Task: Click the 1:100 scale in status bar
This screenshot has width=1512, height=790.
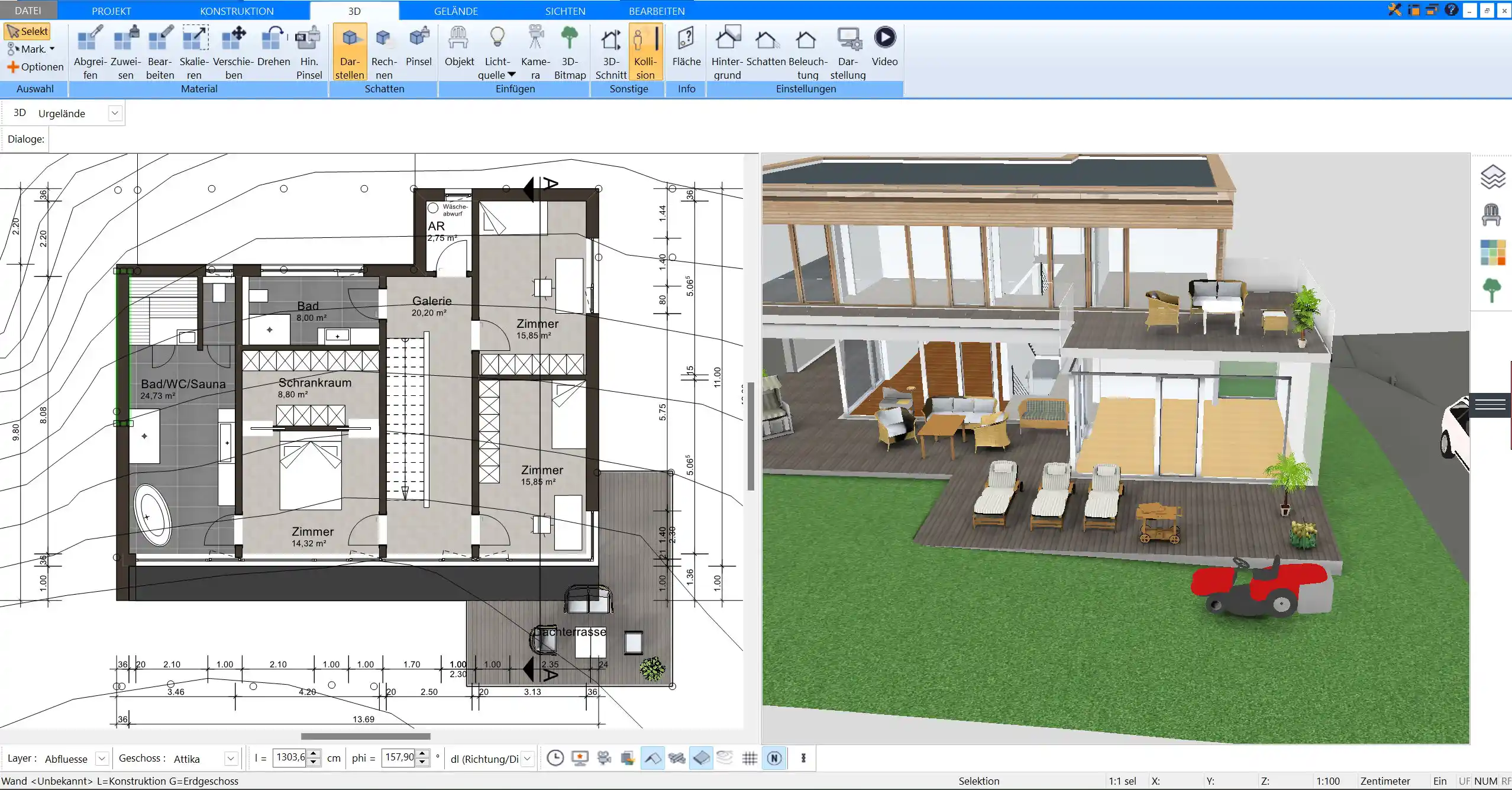Action: coord(1327,781)
